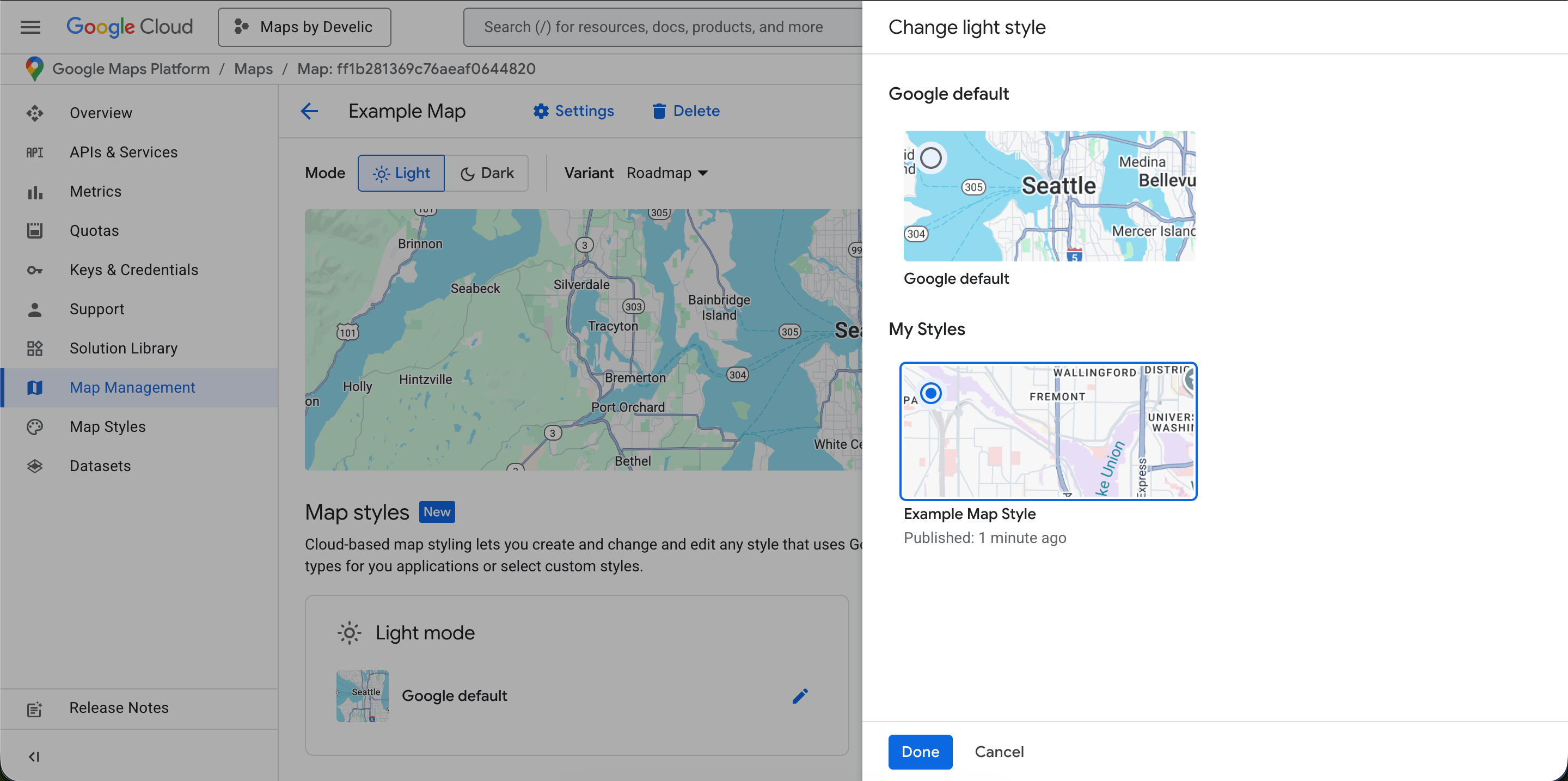The height and width of the screenshot is (781, 1568).
Task: Click the Delete trash icon for Example Map
Action: tap(659, 111)
